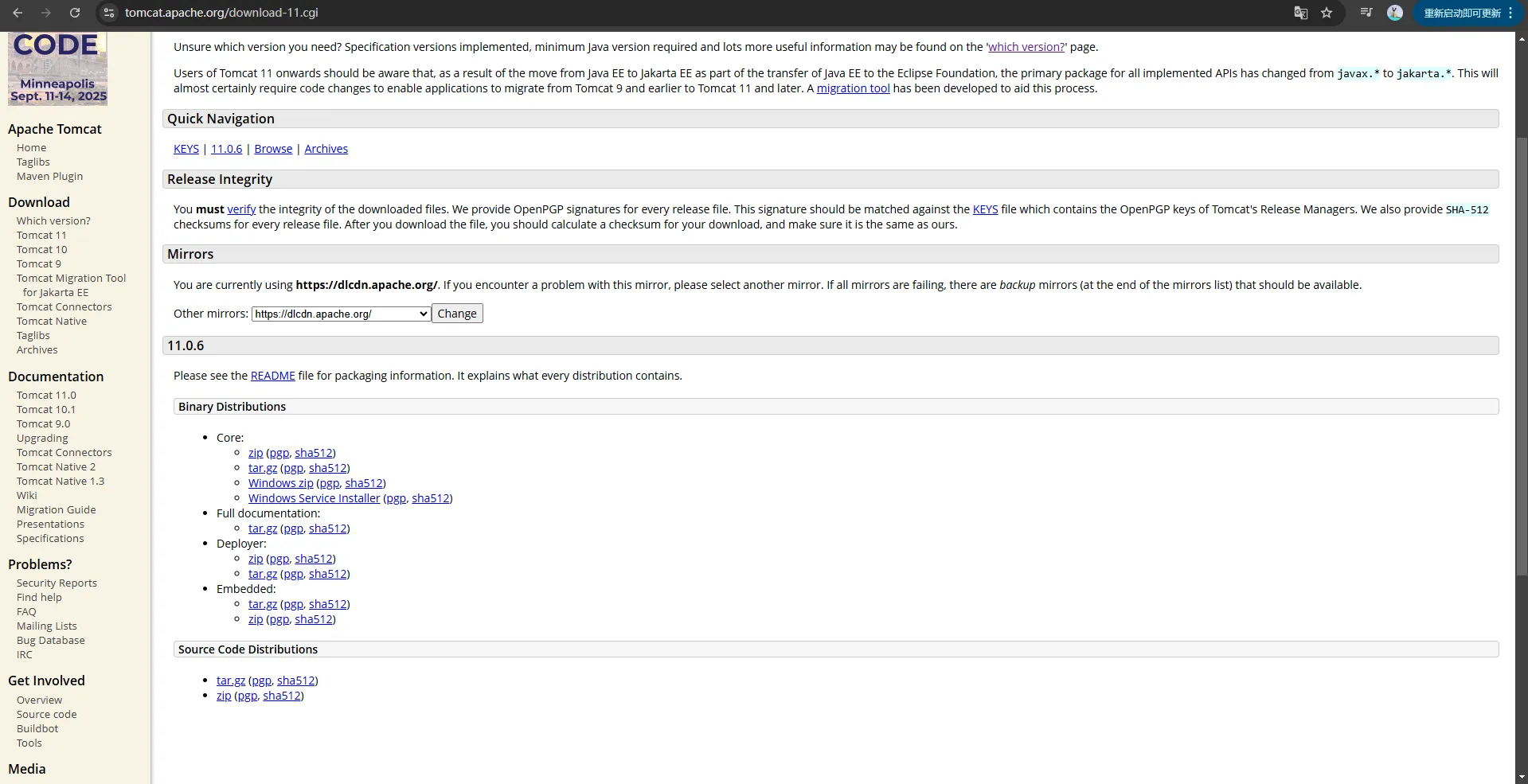Open Mailing Lists in the sidebar
The image size is (1528, 784).
click(46, 626)
